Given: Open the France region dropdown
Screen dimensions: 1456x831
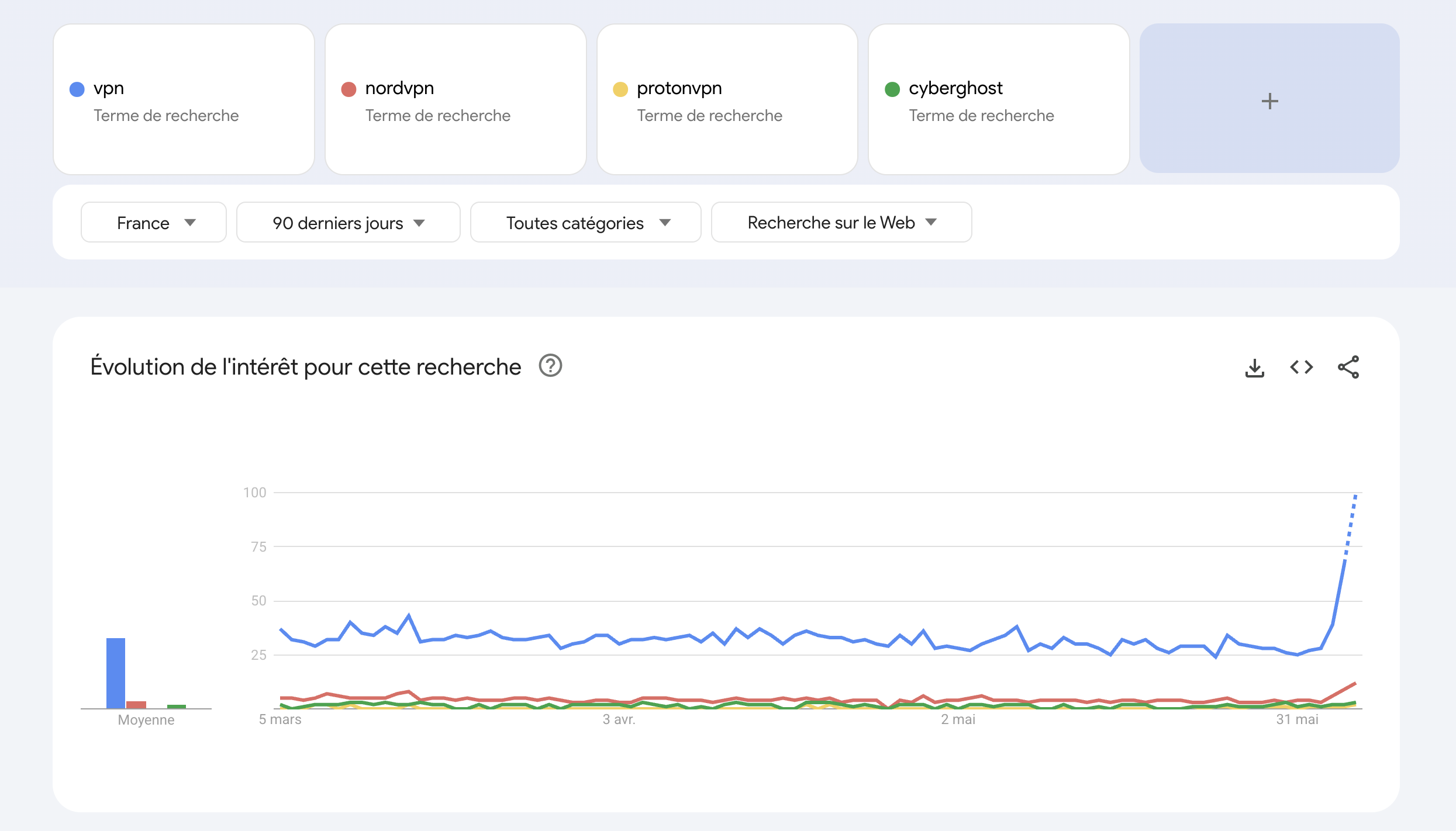Looking at the screenshot, I should pyautogui.click(x=154, y=222).
